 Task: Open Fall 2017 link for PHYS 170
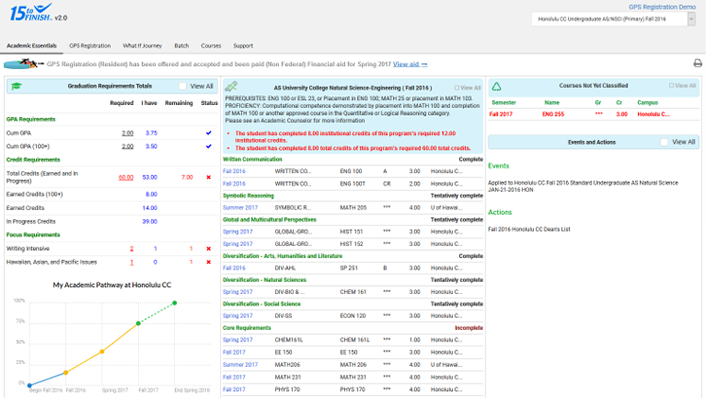pyautogui.click(x=234, y=389)
